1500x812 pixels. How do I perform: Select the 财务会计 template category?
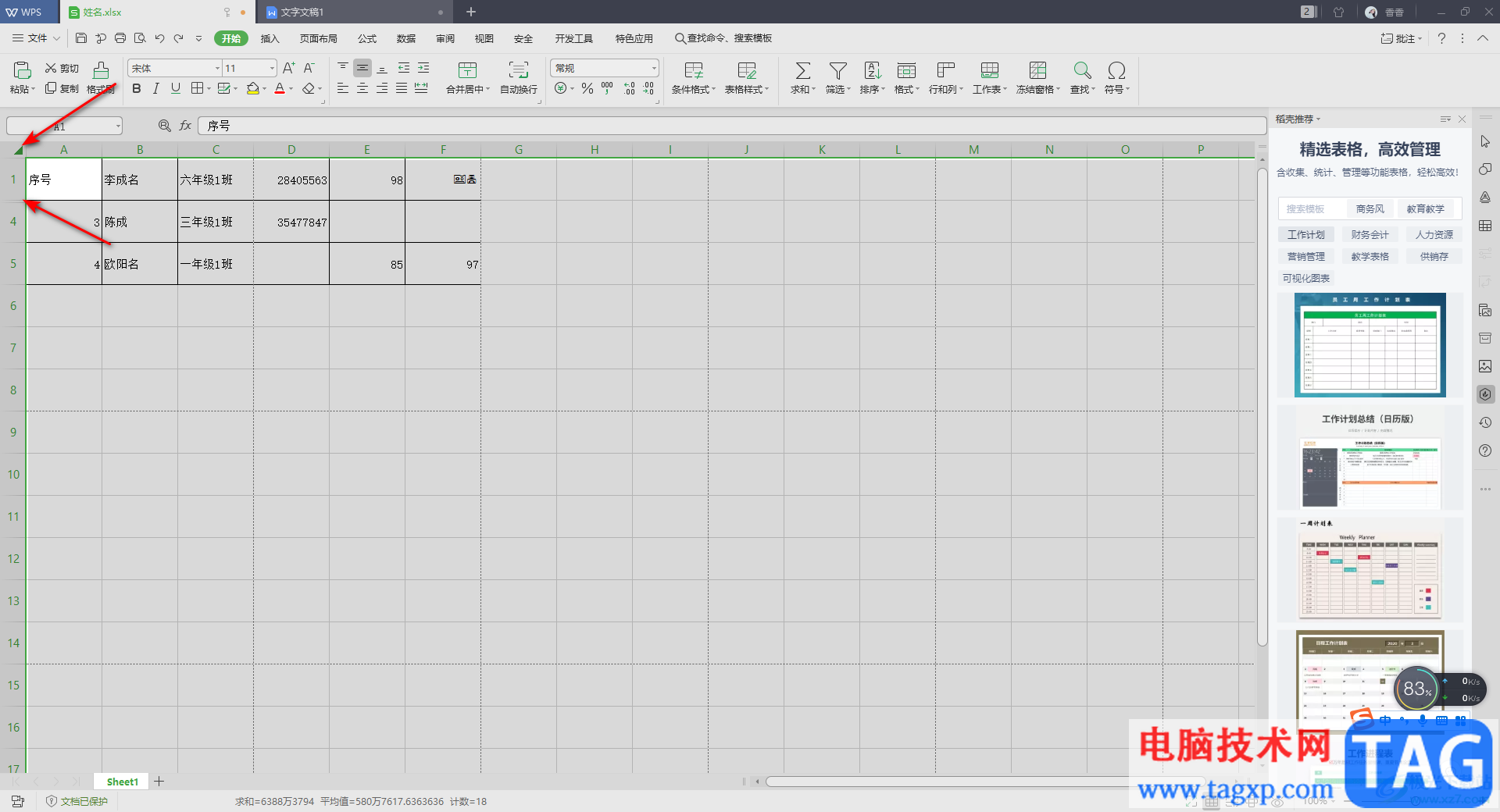point(1370,235)
